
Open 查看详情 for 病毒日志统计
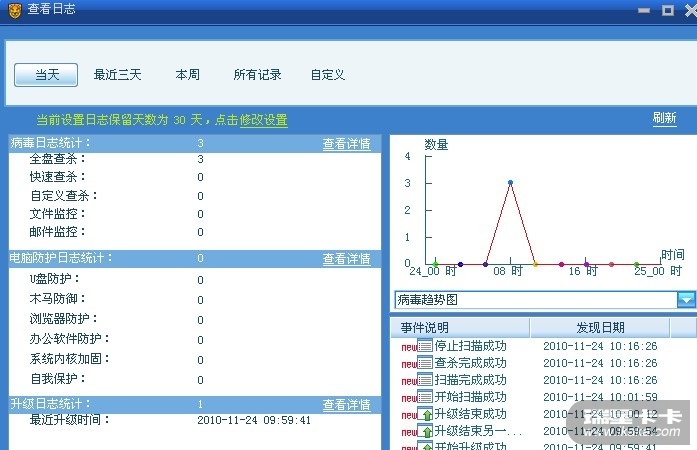tap(347, 144)
